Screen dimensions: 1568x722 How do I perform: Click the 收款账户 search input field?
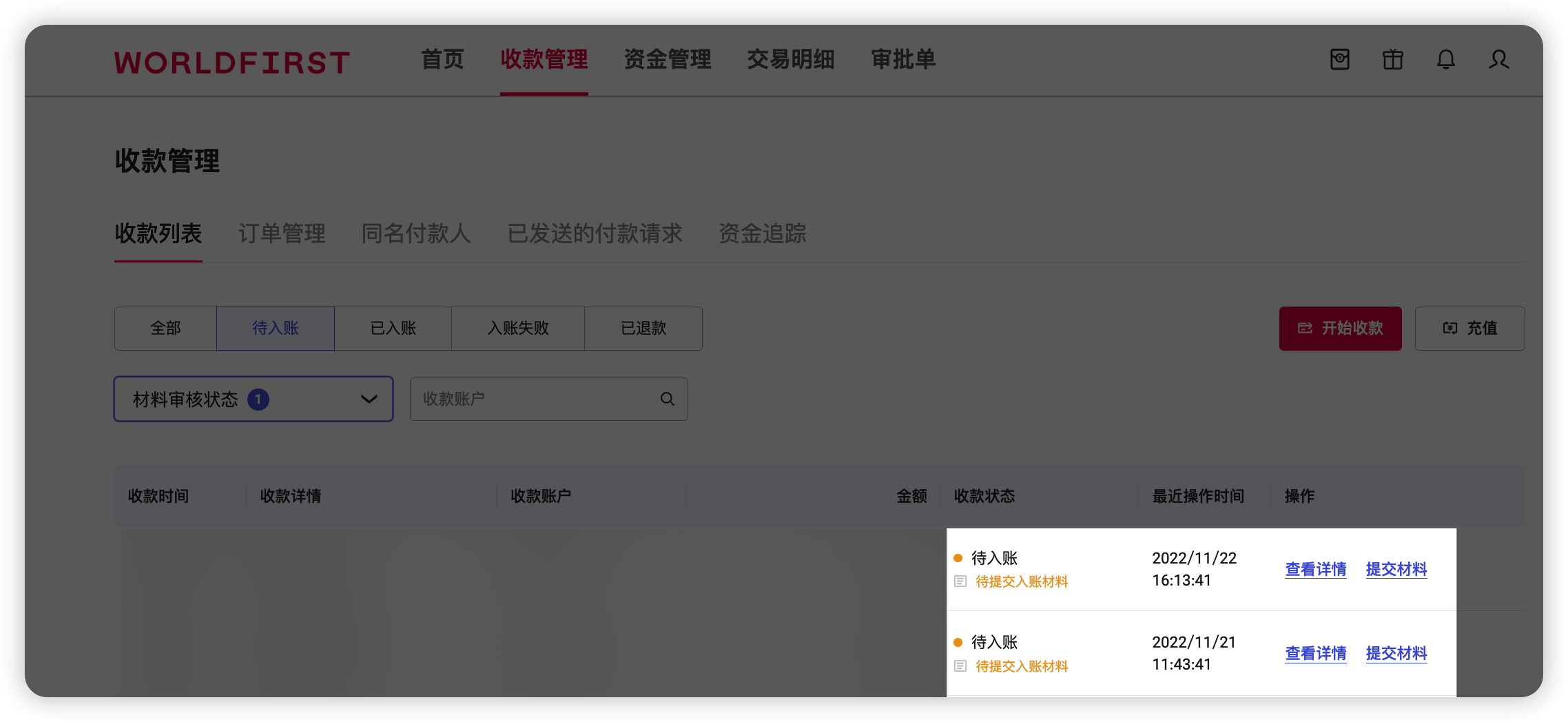point(549,399)
